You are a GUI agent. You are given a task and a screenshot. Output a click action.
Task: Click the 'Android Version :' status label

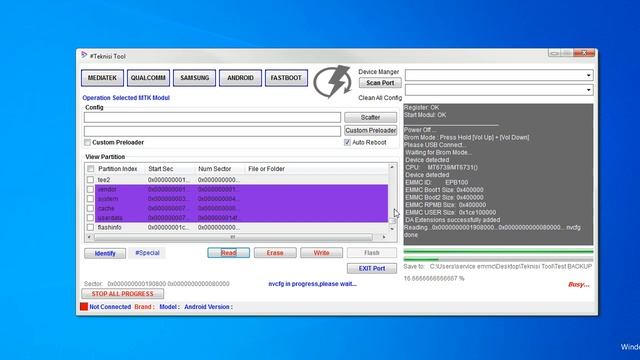(x=208, y=307)
